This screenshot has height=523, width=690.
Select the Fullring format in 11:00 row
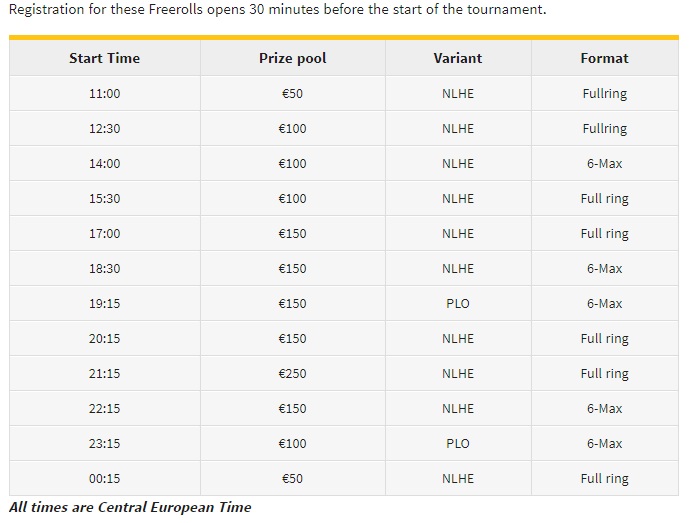pyautogui.click(x=605, y=93)
